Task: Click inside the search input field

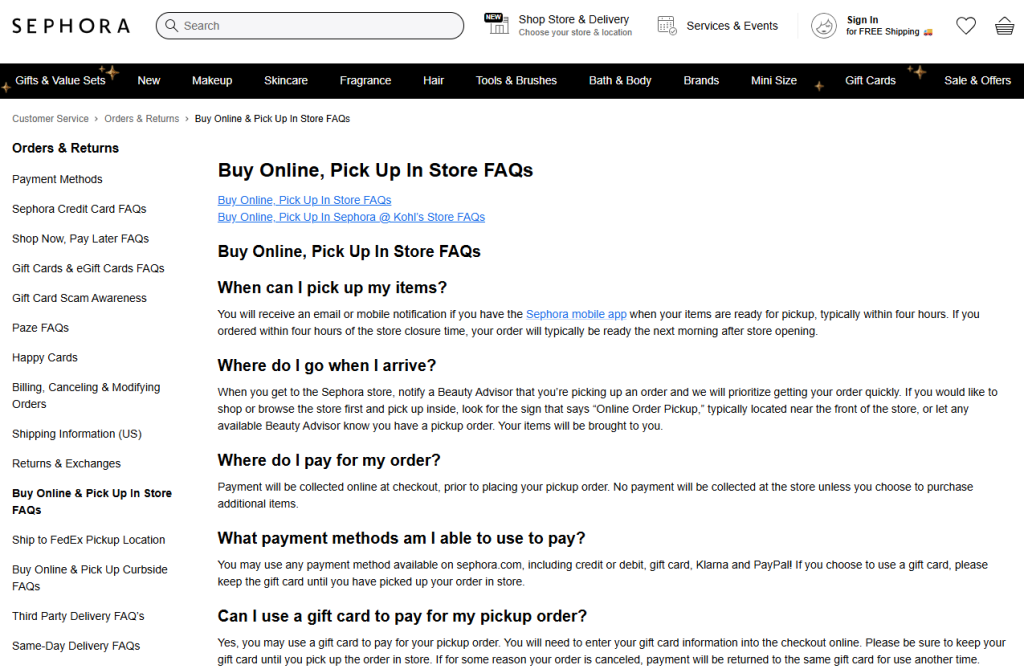Action: (300, 25)
